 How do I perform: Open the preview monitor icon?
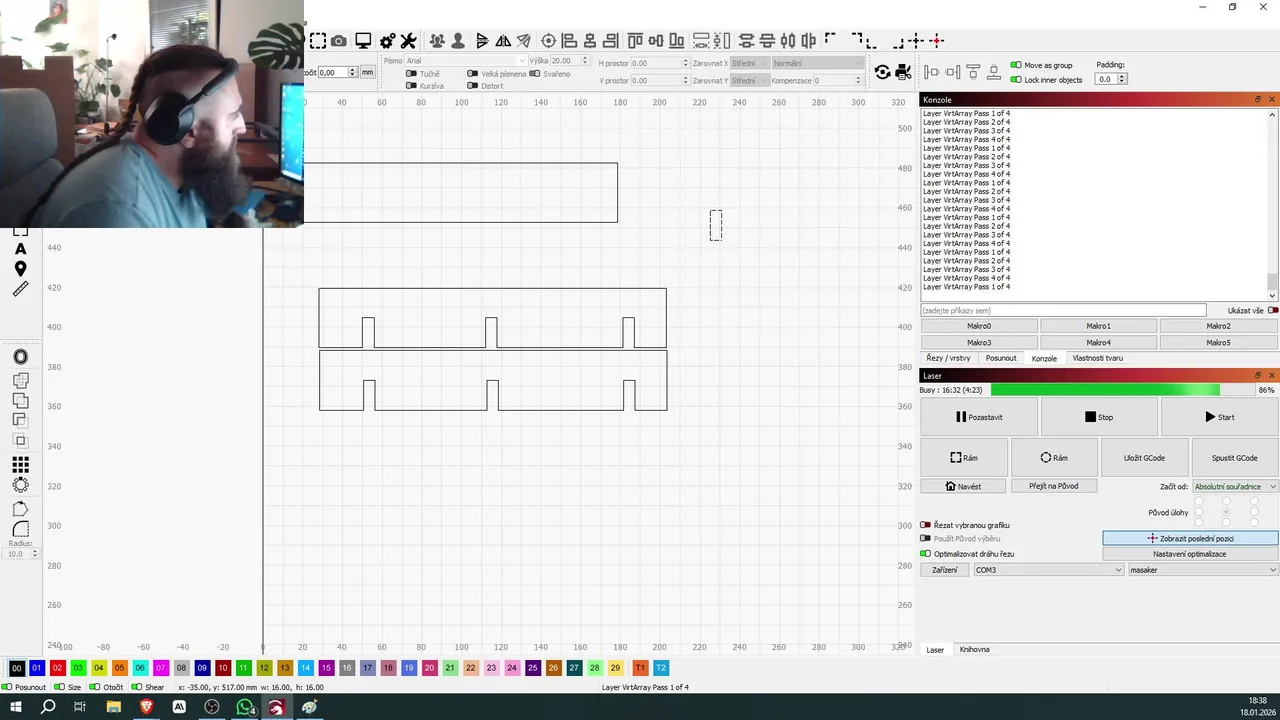(x=363, y=41)
